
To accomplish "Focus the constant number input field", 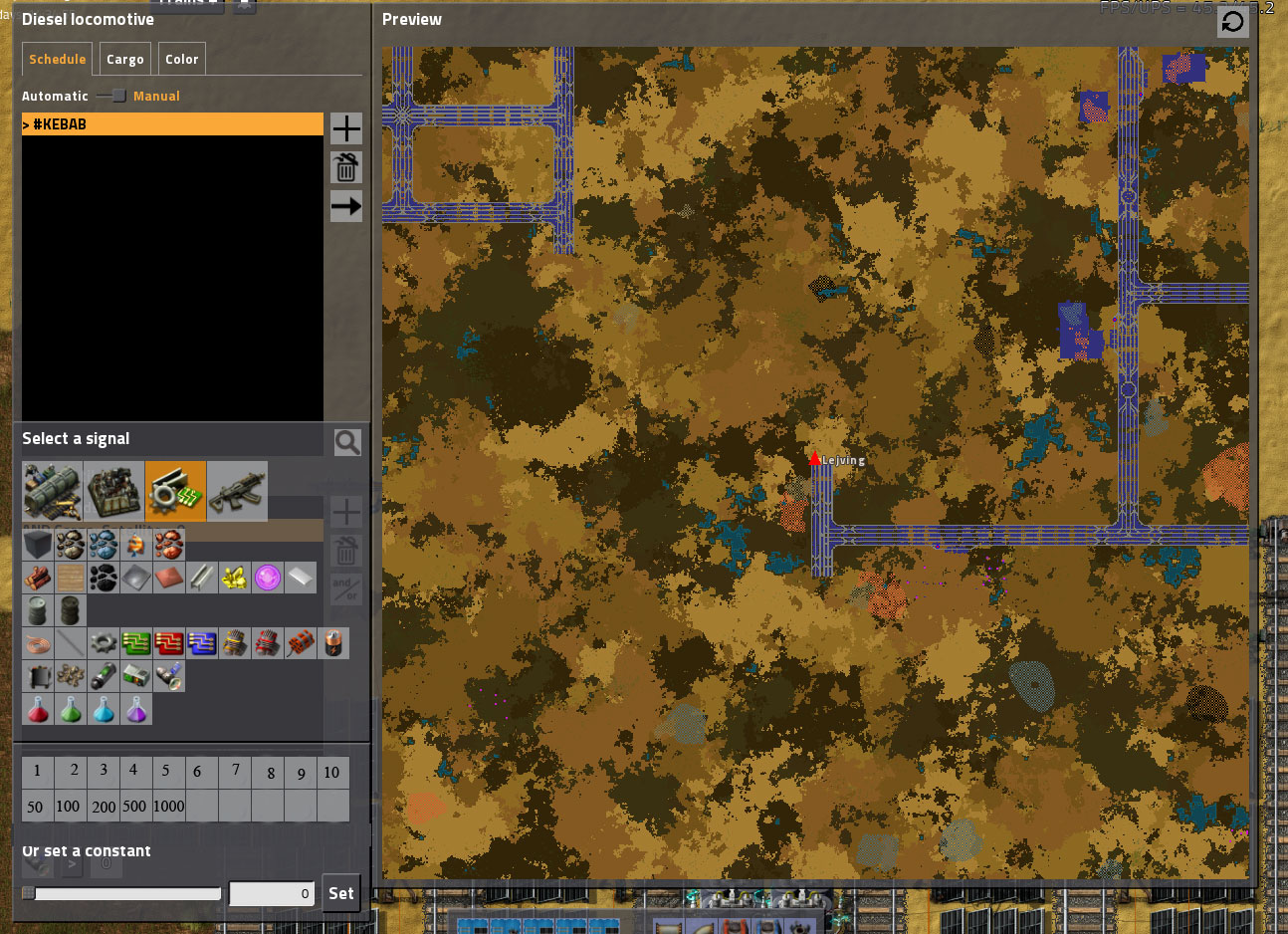I will point(272,893).
